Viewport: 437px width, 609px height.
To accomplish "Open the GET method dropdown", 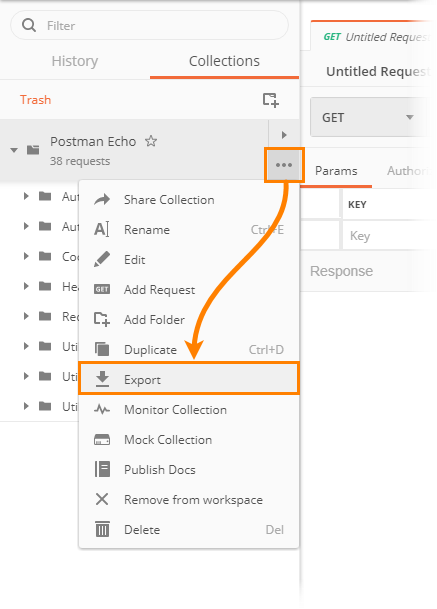I will pos(369,117).
